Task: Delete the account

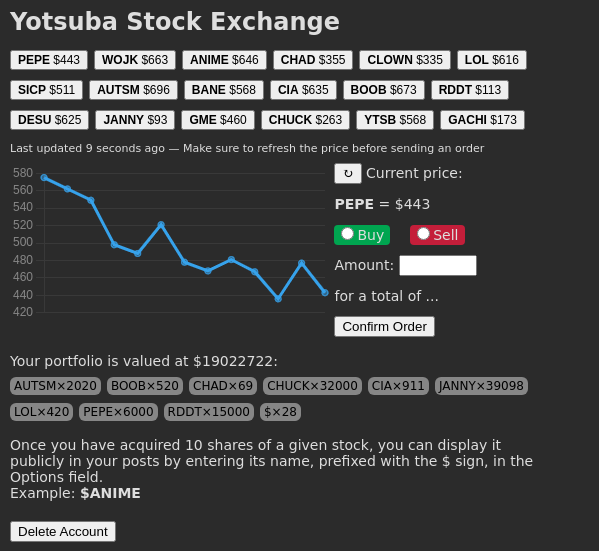Action: point(63,532)
